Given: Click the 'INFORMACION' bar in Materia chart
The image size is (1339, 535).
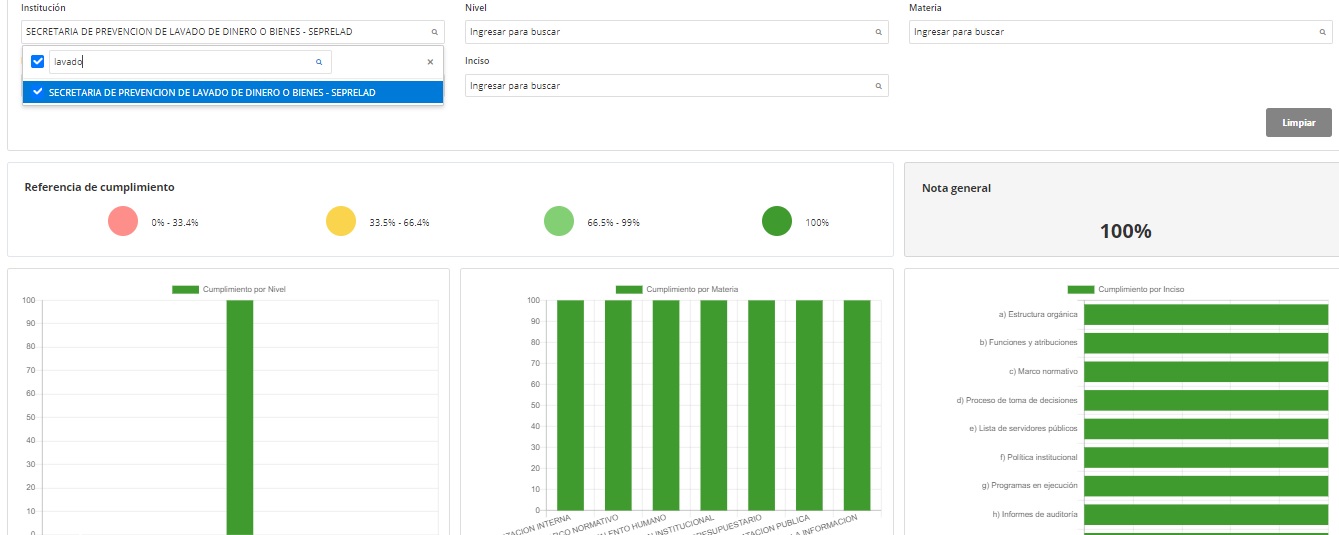Looking at the screenshot, I should point(857,405).
